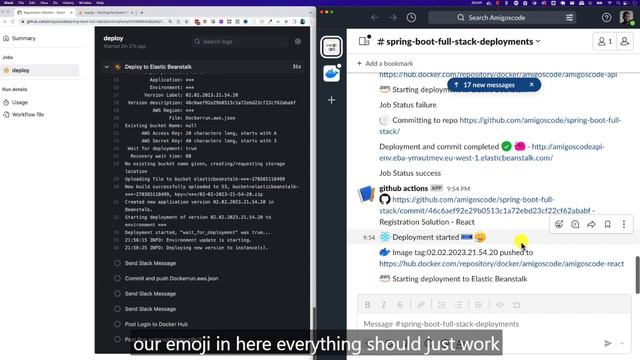The height and width of the screenshot is (360, 640).
Task: Click the Message #spring-boot-full-stack-deployments field
Action: [494, 324]
